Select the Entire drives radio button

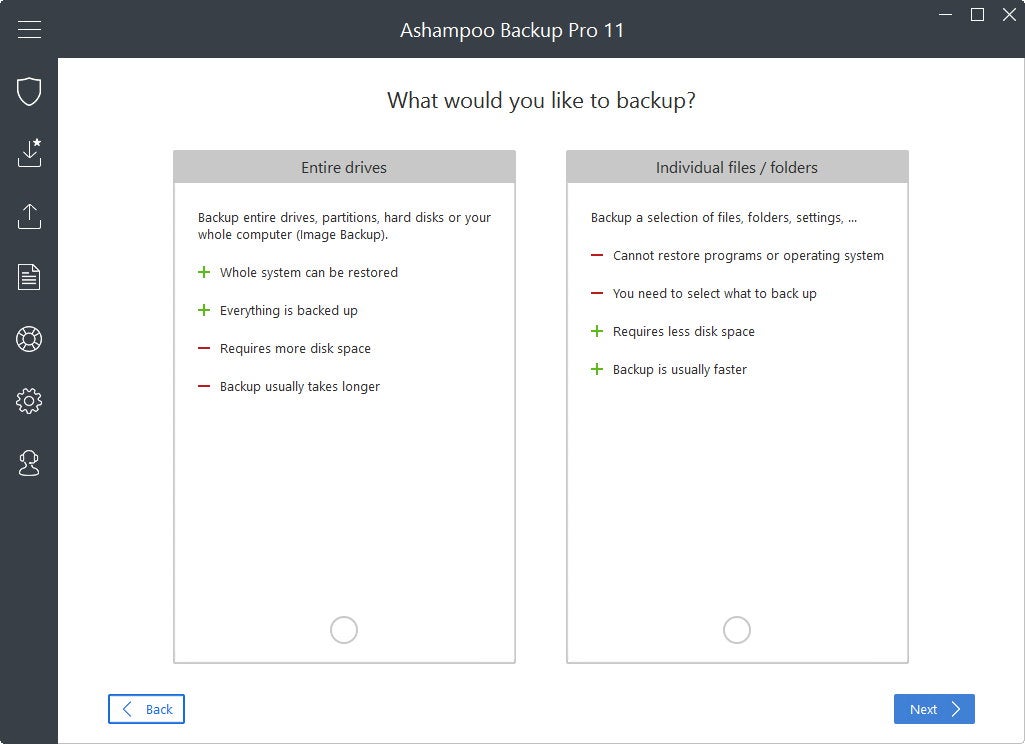[x=344, y=630]
